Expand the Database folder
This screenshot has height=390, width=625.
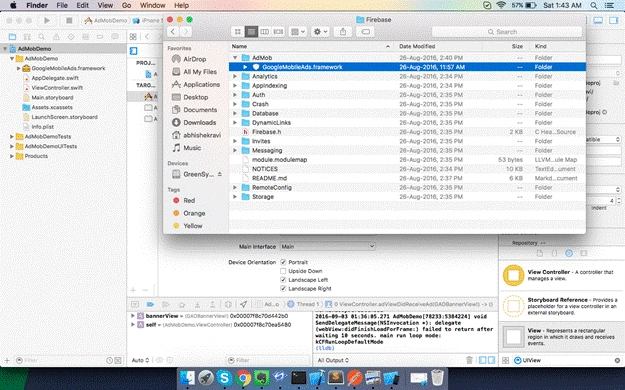point(235,113)
